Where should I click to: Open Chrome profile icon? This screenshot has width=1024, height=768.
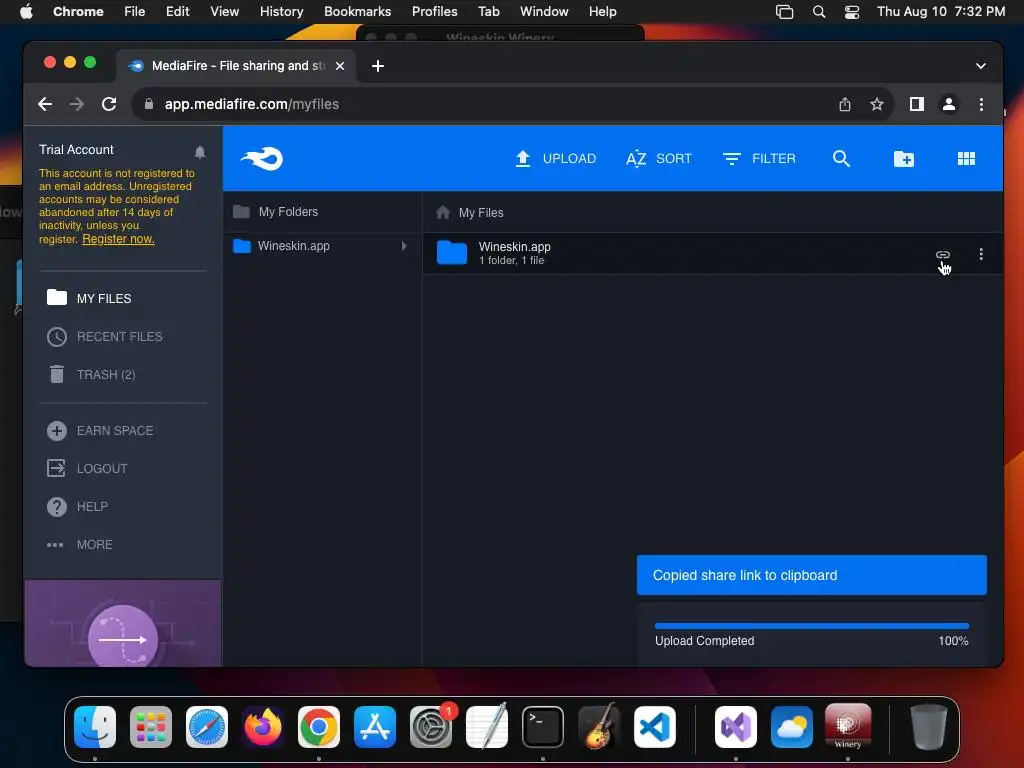948,104
